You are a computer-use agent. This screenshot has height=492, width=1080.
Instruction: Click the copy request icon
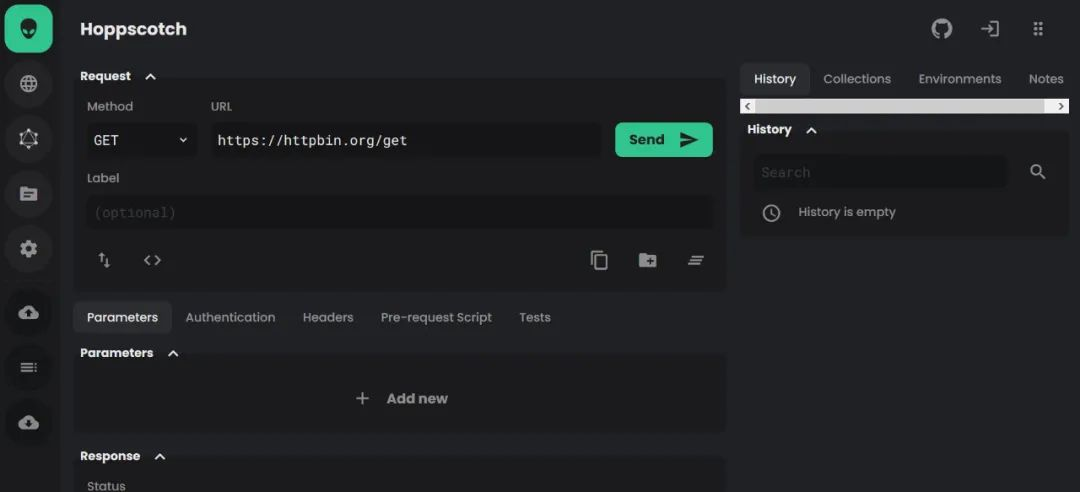599,260
